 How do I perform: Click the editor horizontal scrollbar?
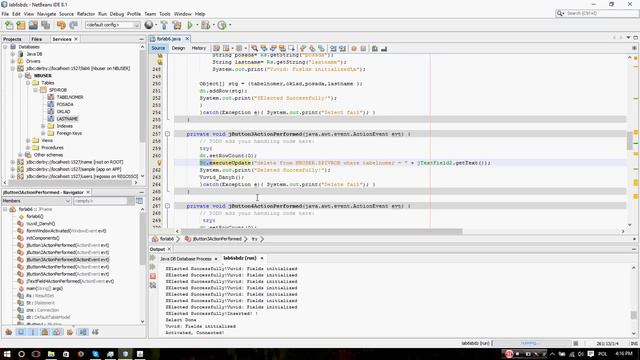point(322,231)
